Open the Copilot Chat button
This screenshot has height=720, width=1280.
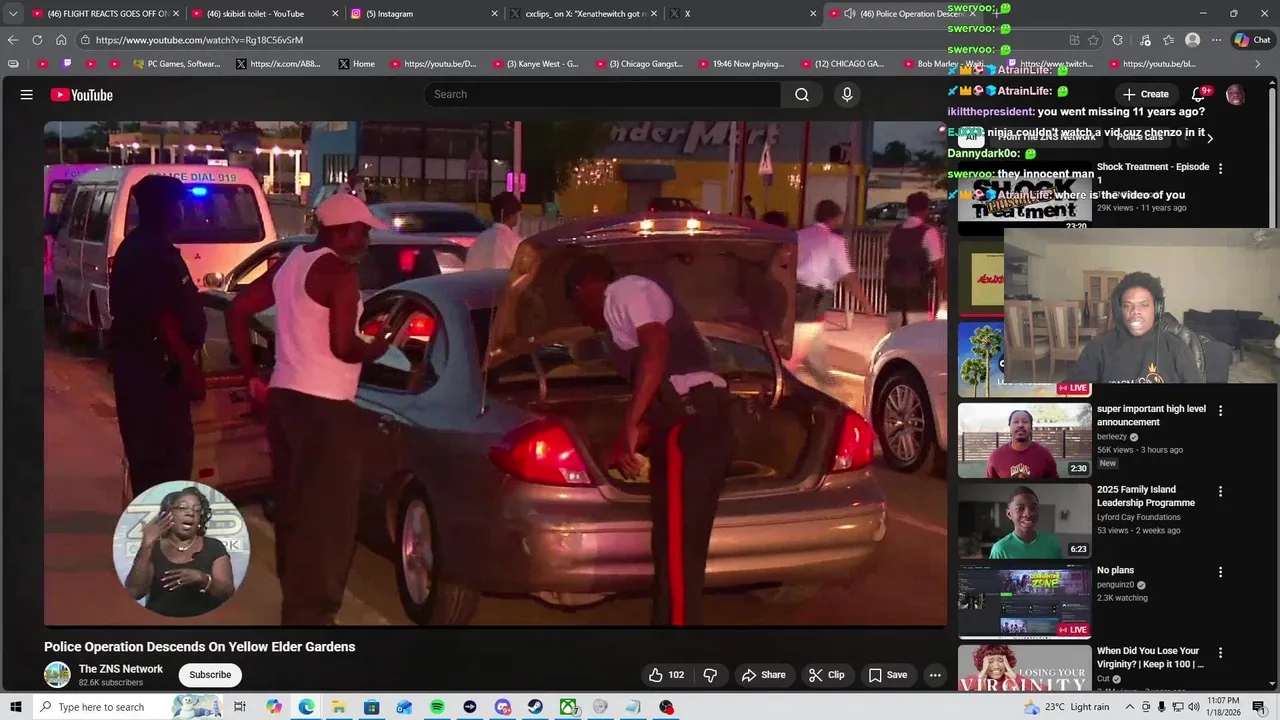tap(1252, 40)
